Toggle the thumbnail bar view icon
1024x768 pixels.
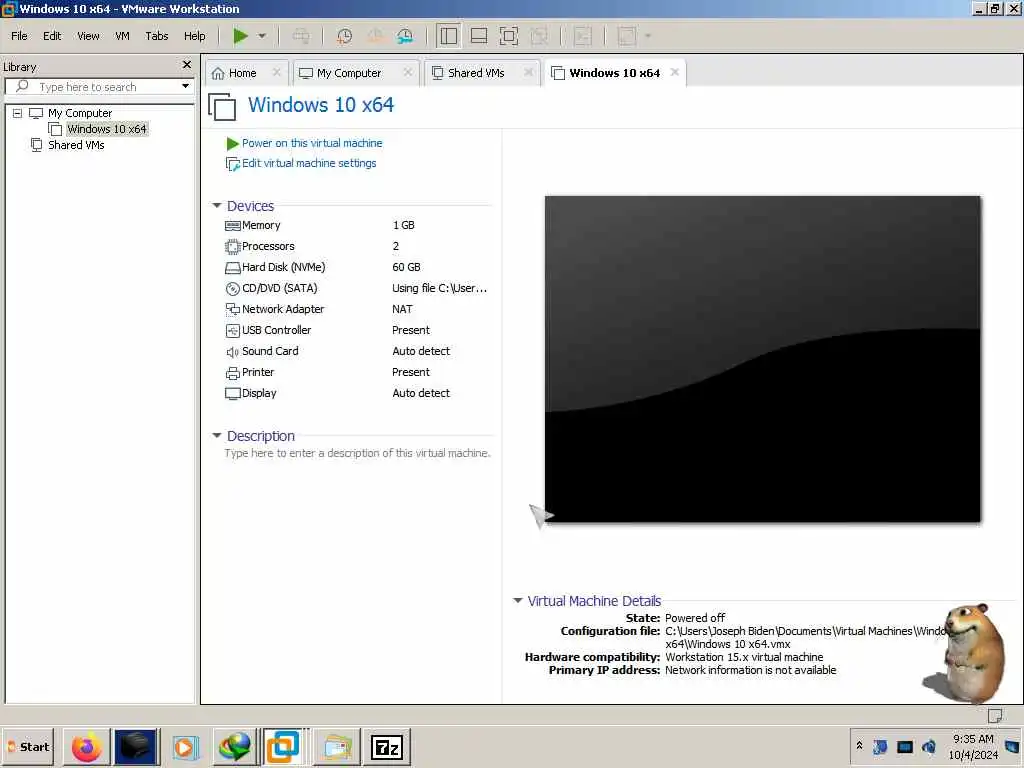point(479,36)
